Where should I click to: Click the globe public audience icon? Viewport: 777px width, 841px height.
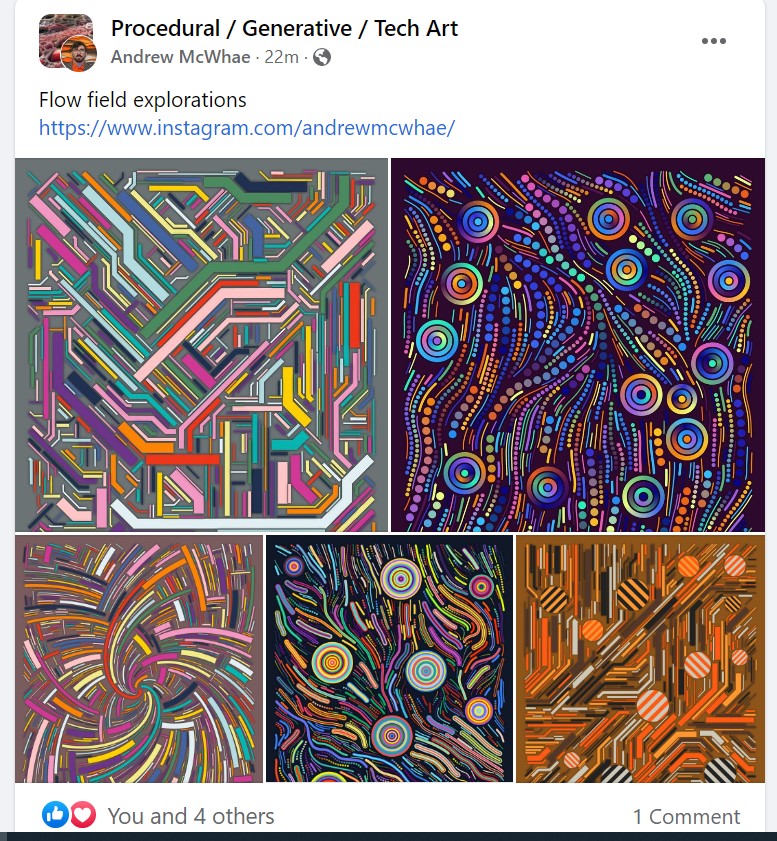click(x=322, y=57)
